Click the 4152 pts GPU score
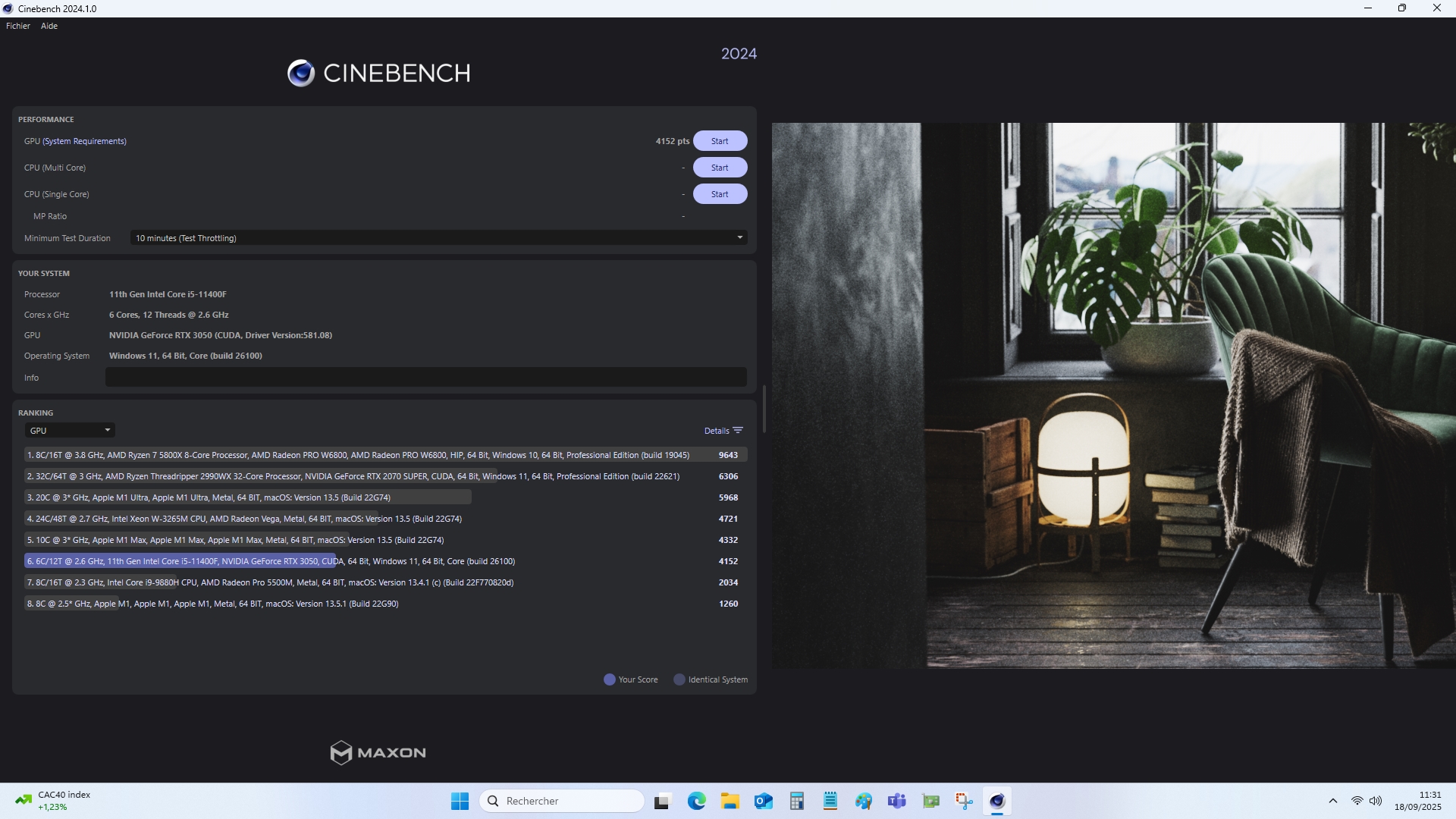Image resolution: width=1456 pixels, height=819 pixels. click(672, 141)
